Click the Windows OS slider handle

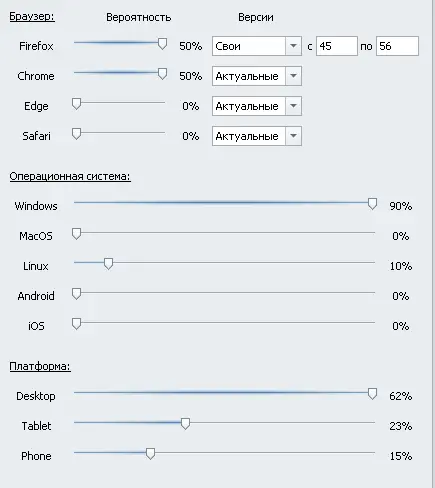[372, 204]
